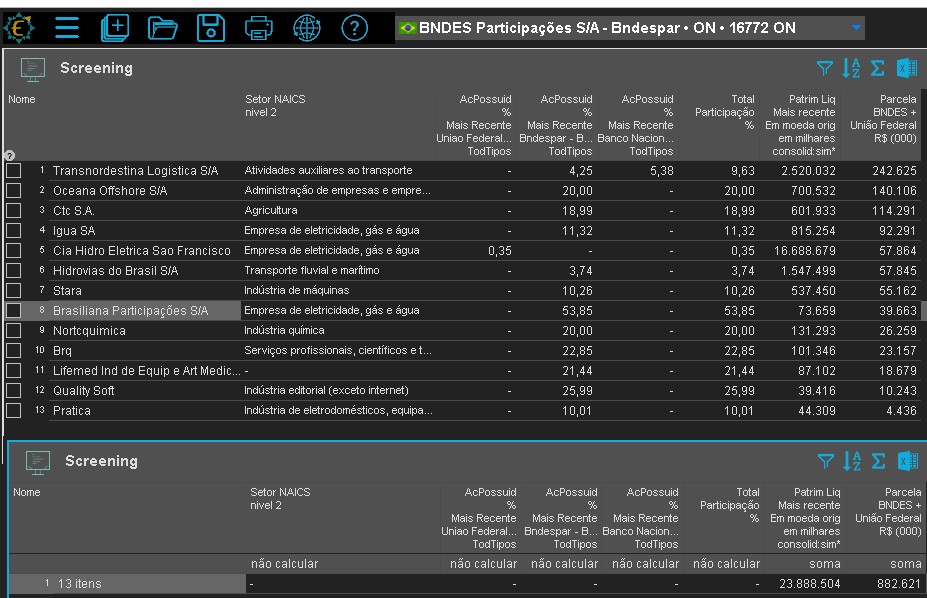Click the 16.688.679 patrimônio value
The image size is (927, 598).
[x=805, y=251]
